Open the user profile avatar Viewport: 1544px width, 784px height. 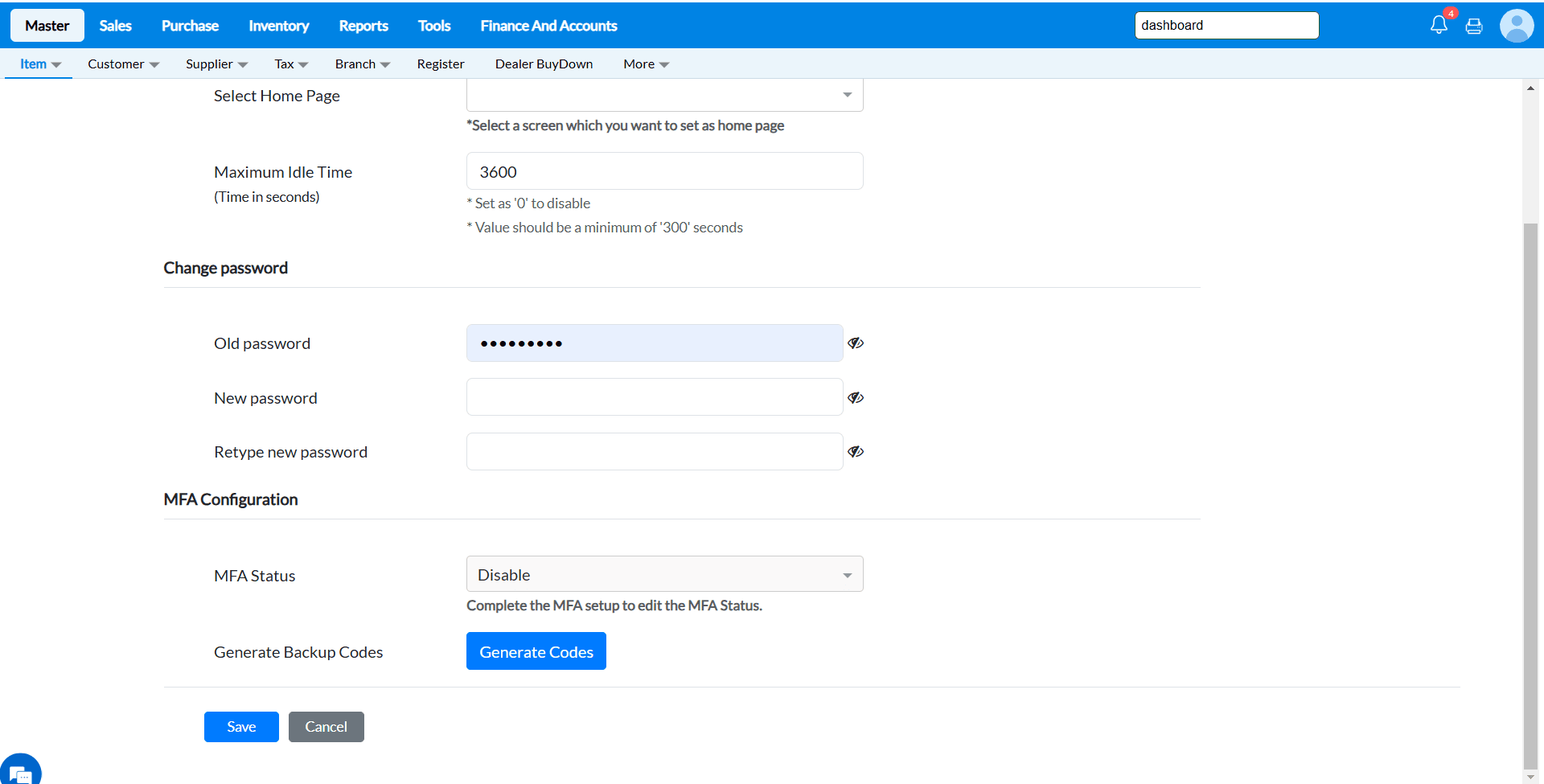tap(1517, 26)
